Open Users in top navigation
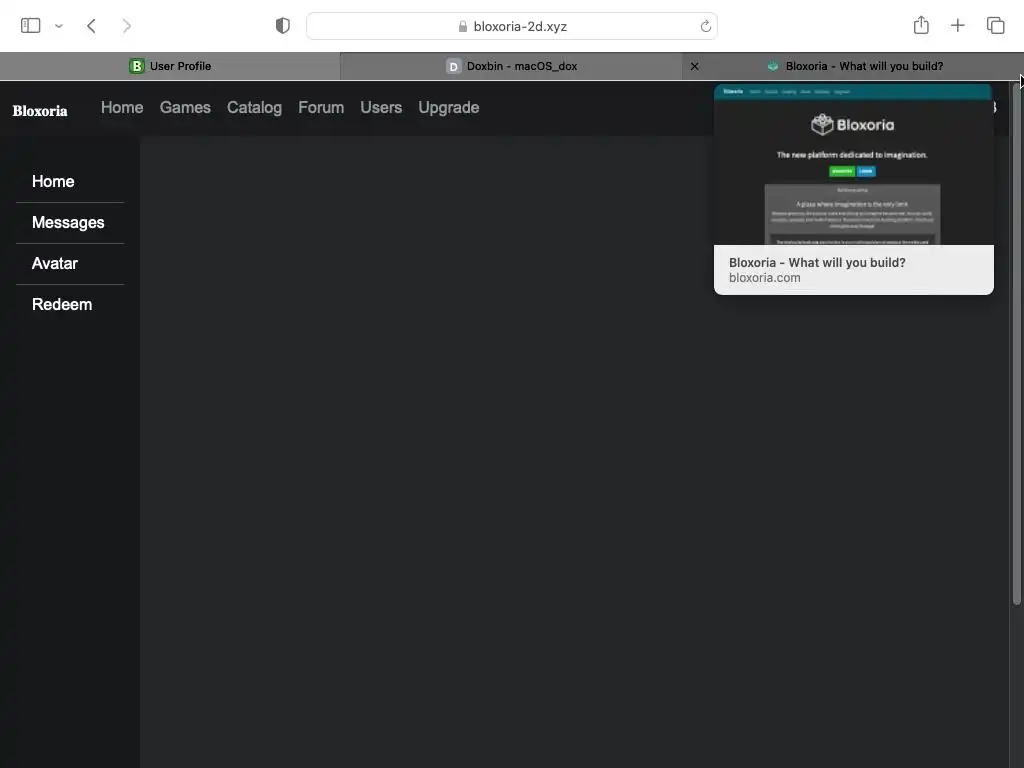This screenshot has width=1024, height=768. [x=381, y=107]
